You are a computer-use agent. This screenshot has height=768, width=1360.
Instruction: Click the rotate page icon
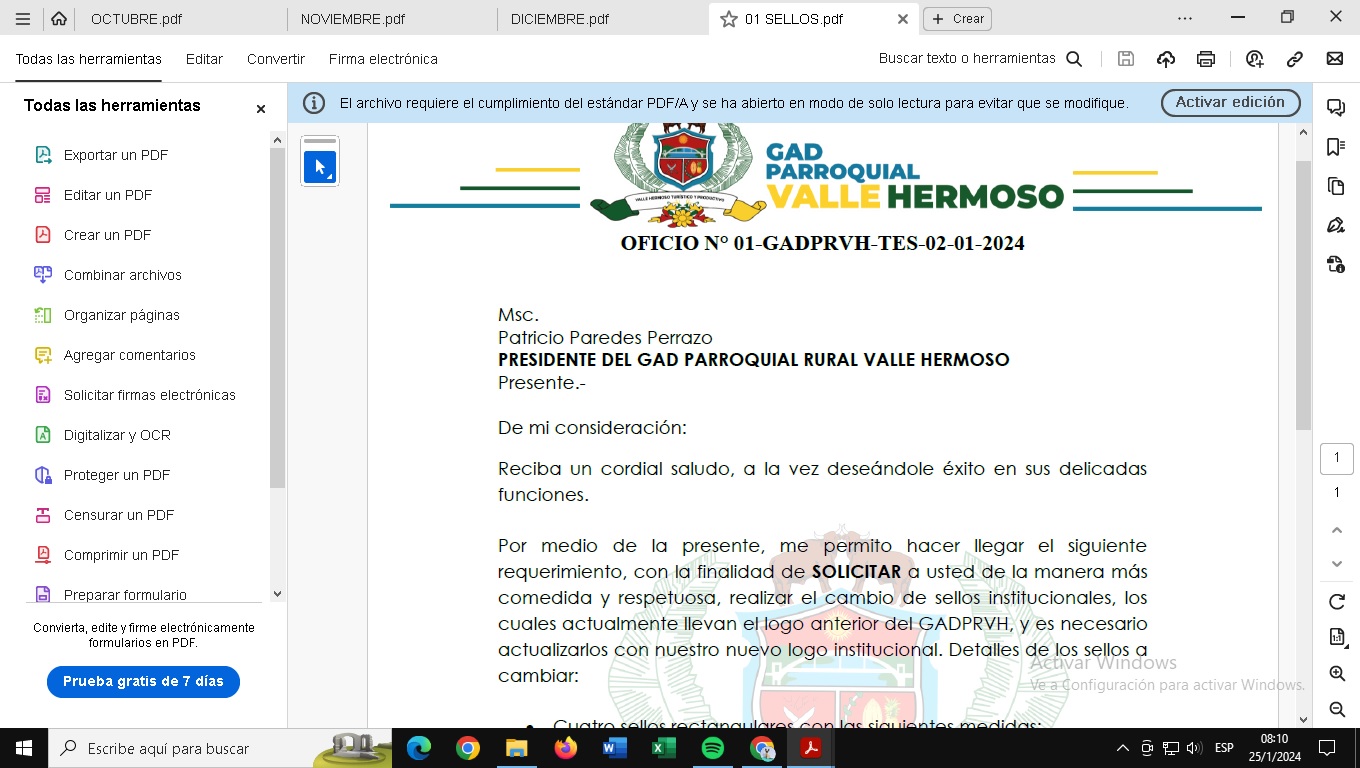[1336, 602]
